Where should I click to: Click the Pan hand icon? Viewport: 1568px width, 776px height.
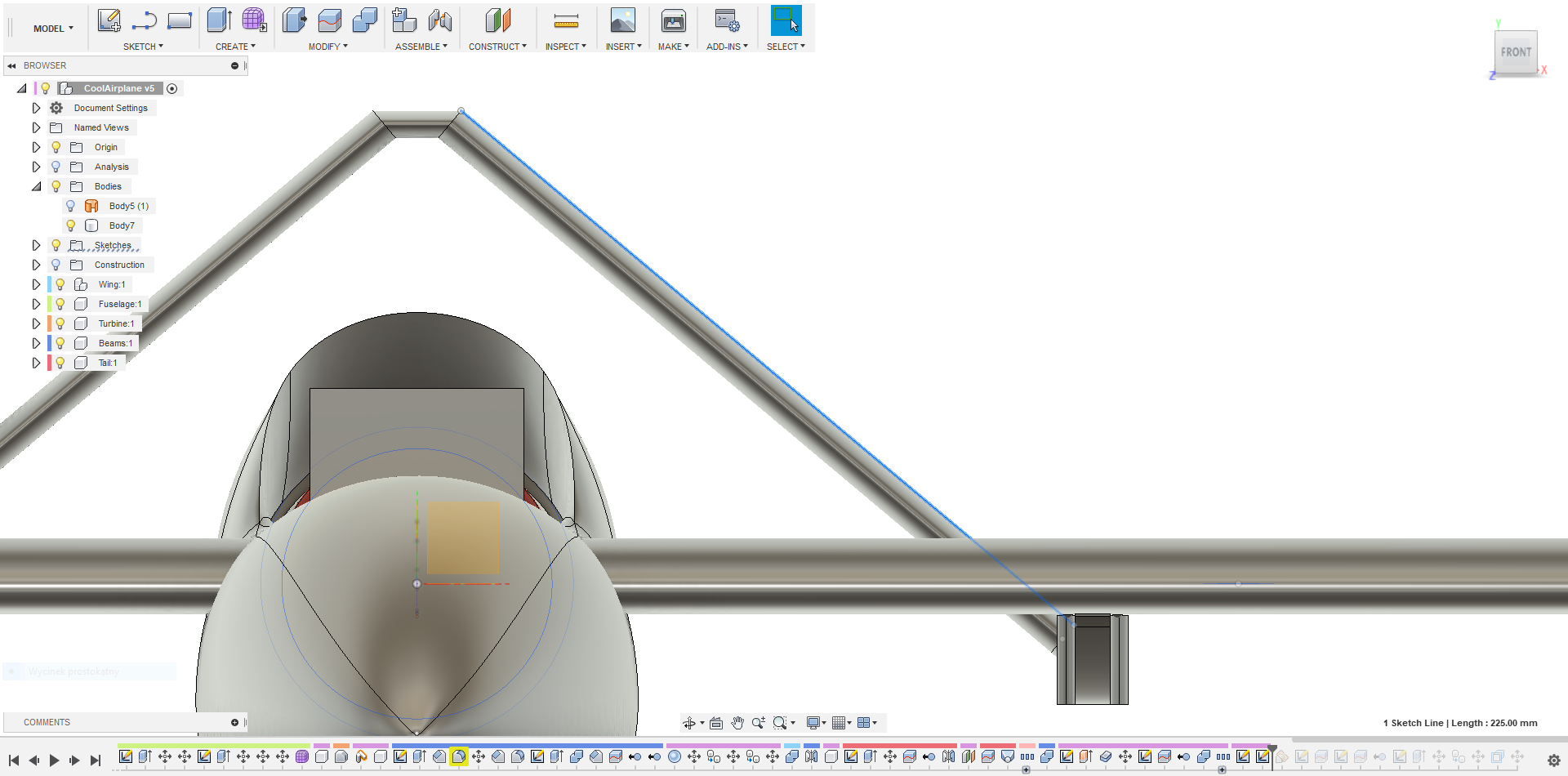[x=737, y=723]
